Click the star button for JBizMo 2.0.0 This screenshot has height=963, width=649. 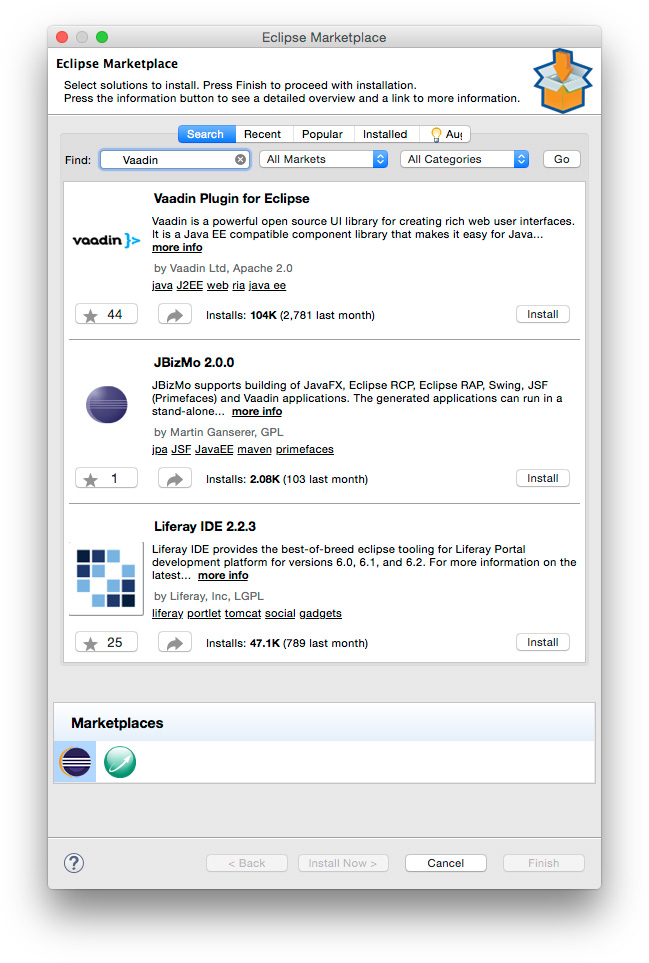pyautogui.click(x=106, y=478)
